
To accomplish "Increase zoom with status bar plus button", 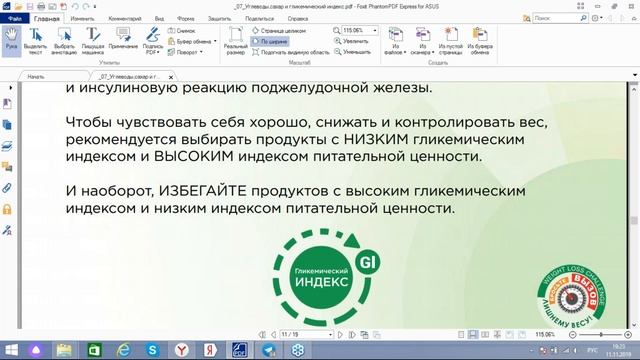I will (628, 335).
